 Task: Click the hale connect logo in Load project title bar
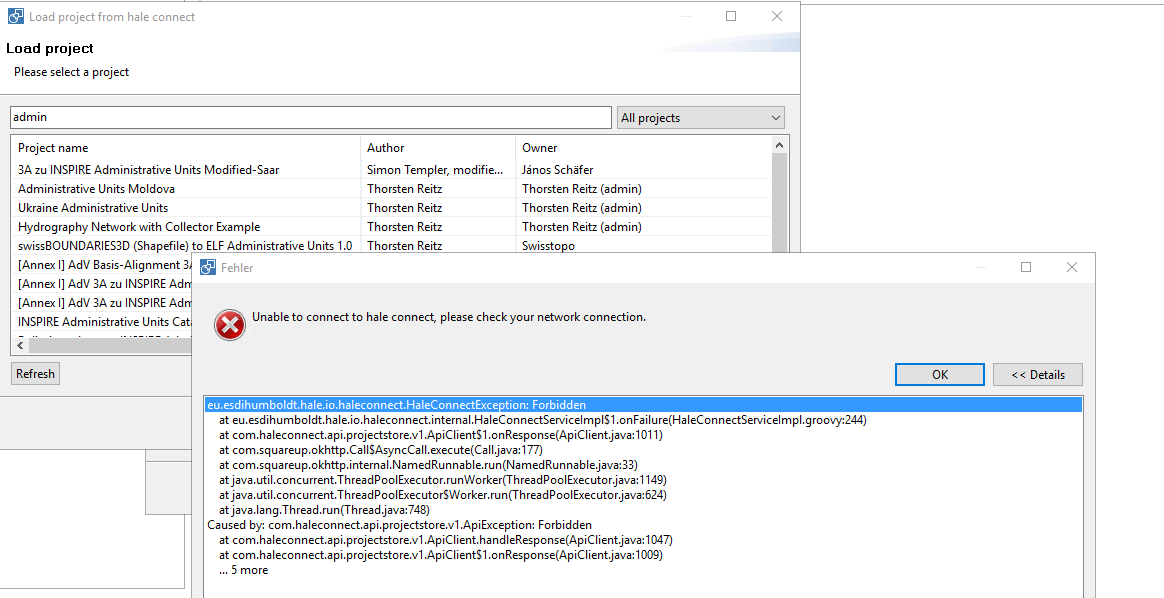pyautogui.click(x=15, y=16)
